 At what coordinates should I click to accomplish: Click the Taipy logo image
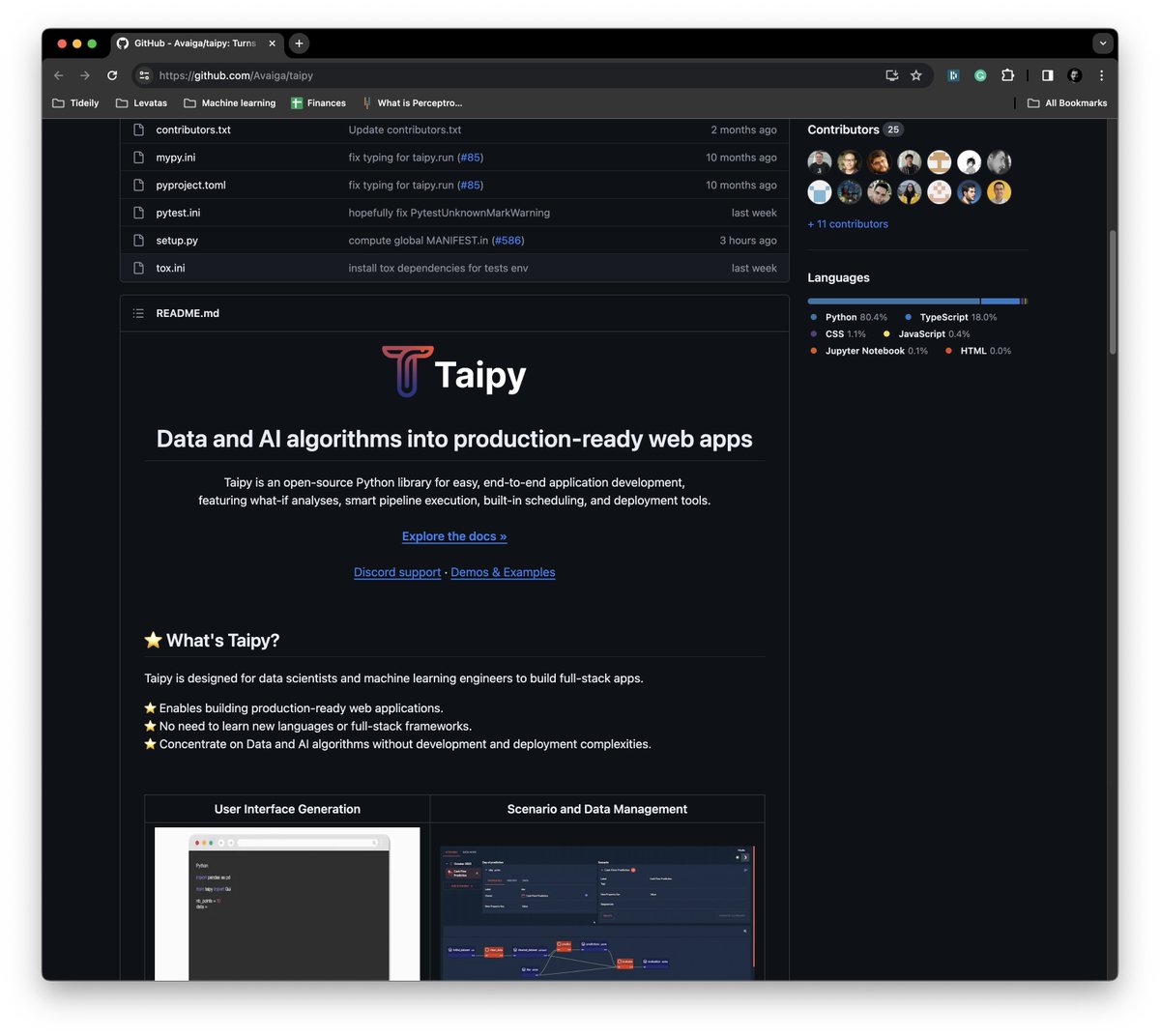(x=454, y=372)
